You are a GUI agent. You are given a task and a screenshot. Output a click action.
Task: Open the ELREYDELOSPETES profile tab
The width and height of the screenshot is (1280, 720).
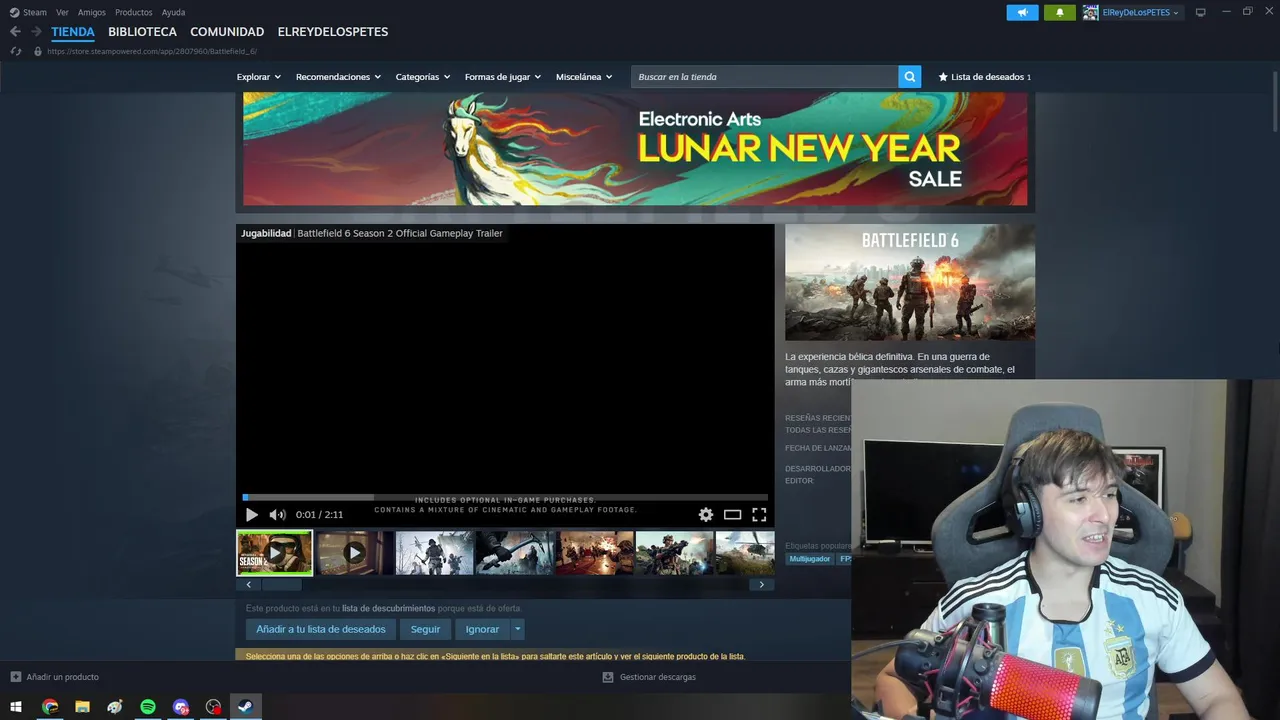click(x=333, y=32)
